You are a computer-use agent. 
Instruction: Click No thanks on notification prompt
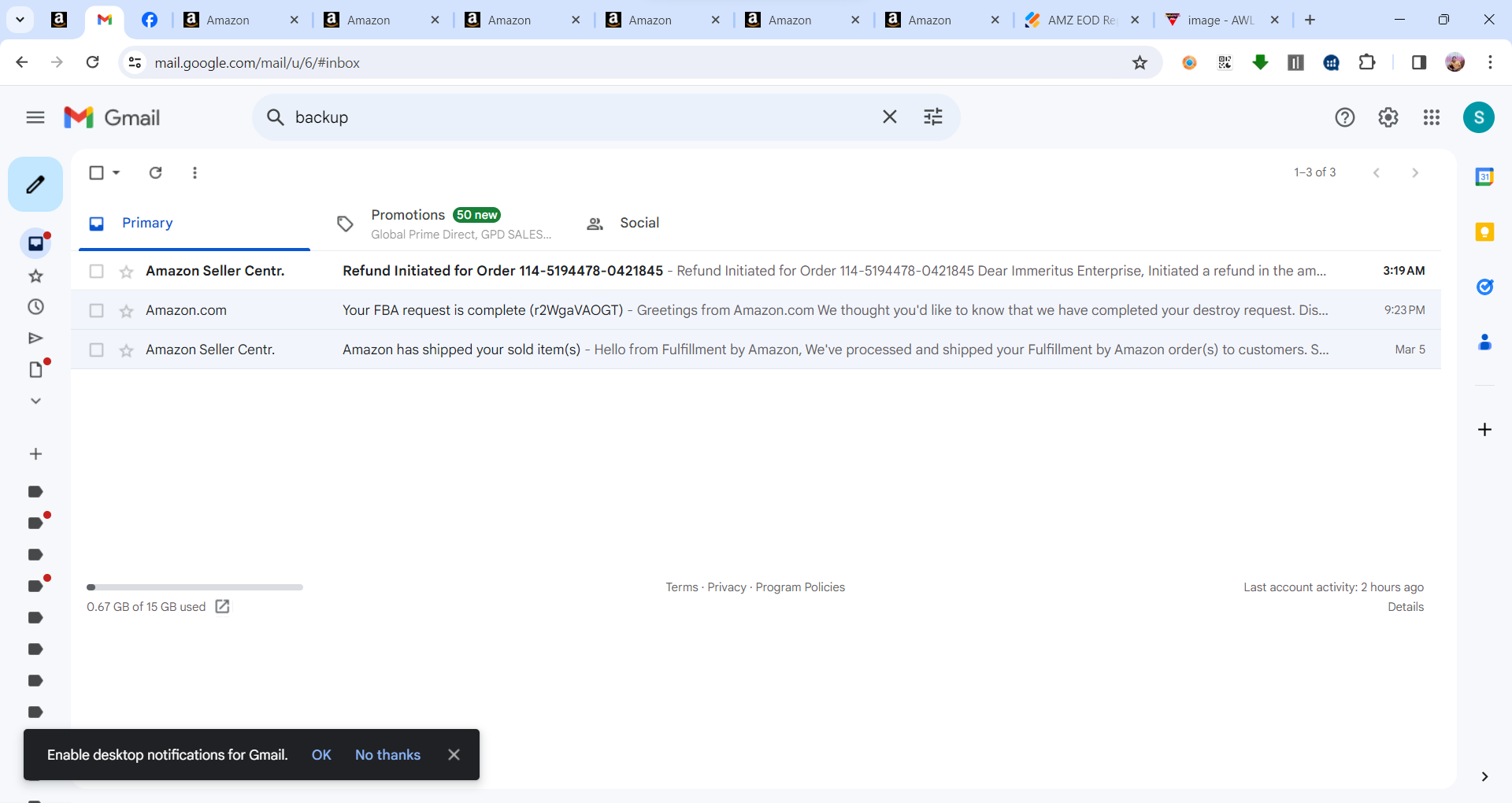tap(387, 755)
